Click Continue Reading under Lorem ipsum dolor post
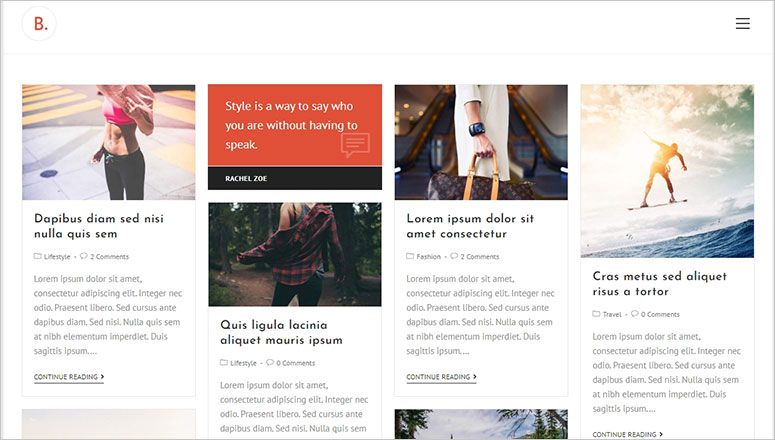This screenshot has width=775, height=440. [x=441, y=377]
